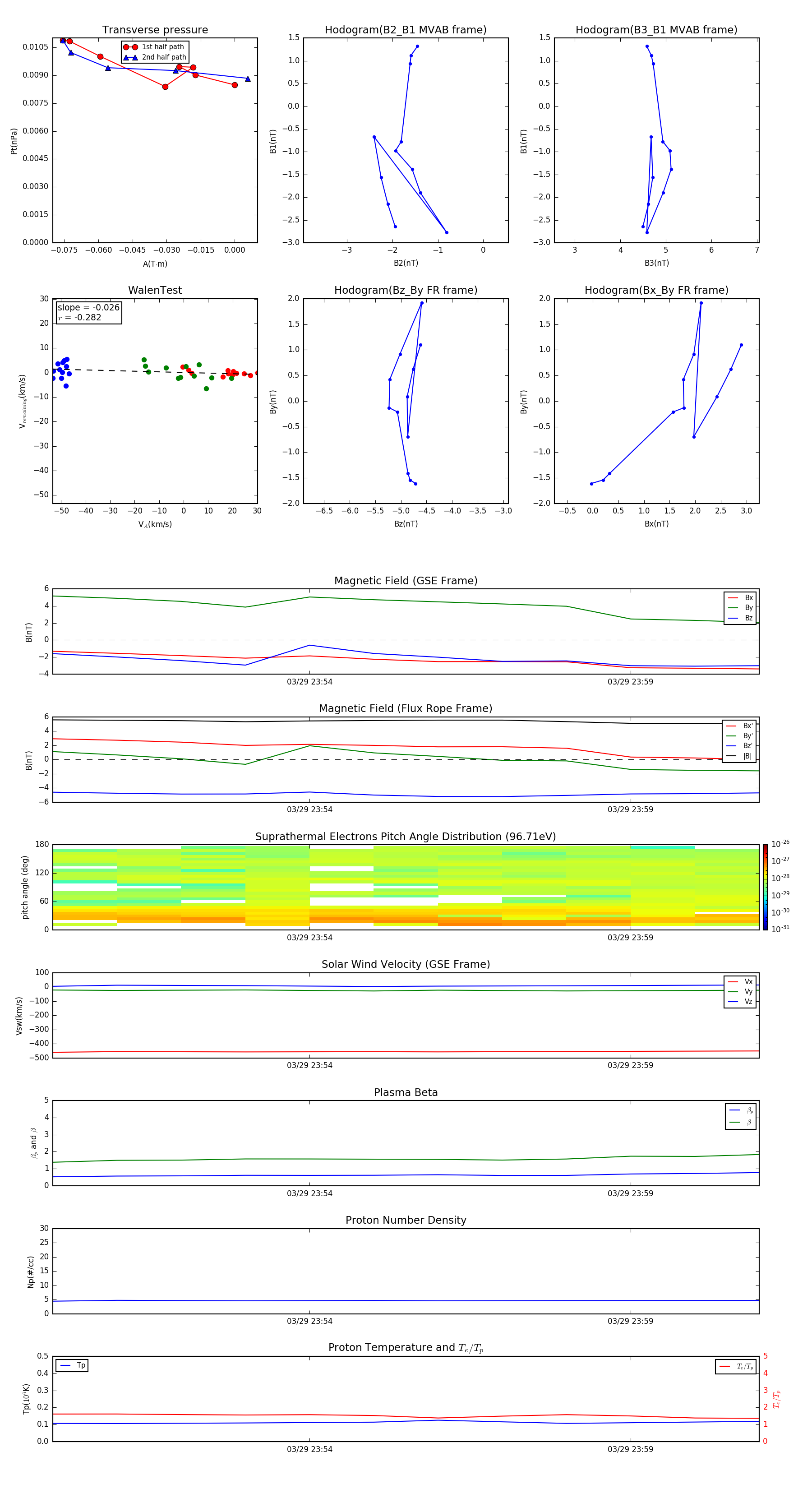Click blue density line in Proton Number Density

(x=406, y=1301)
